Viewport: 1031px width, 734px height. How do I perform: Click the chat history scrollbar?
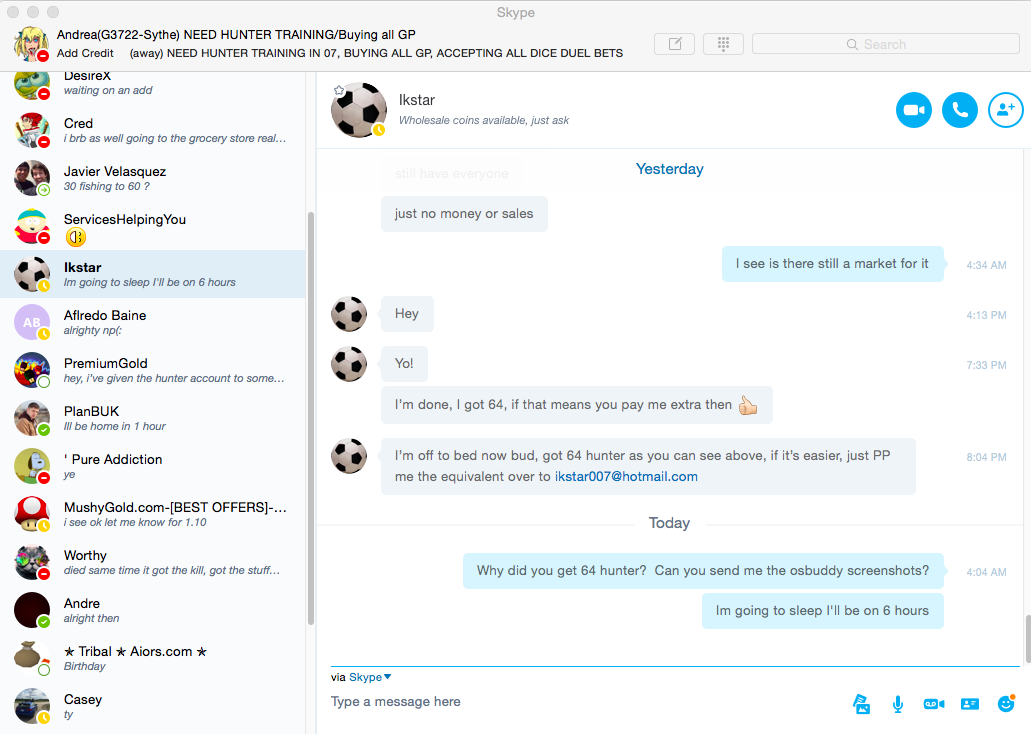(1027, 639)
